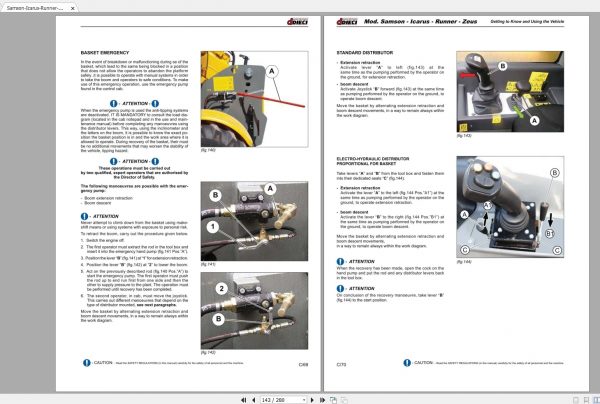Screen dimensions: 600x404
Task: Select single page layout icon
Action: click(576, 400)
